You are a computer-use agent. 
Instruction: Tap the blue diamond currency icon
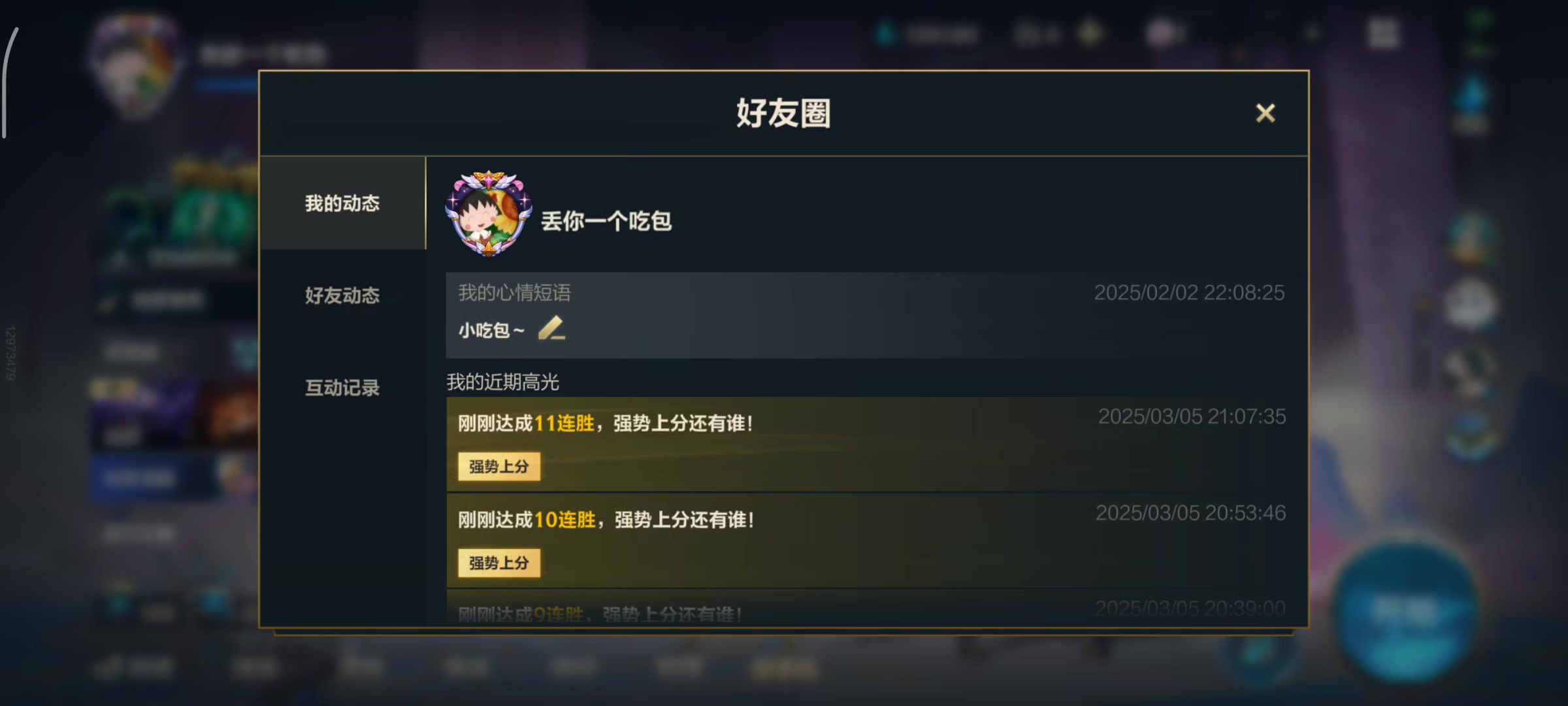point(886,33)
